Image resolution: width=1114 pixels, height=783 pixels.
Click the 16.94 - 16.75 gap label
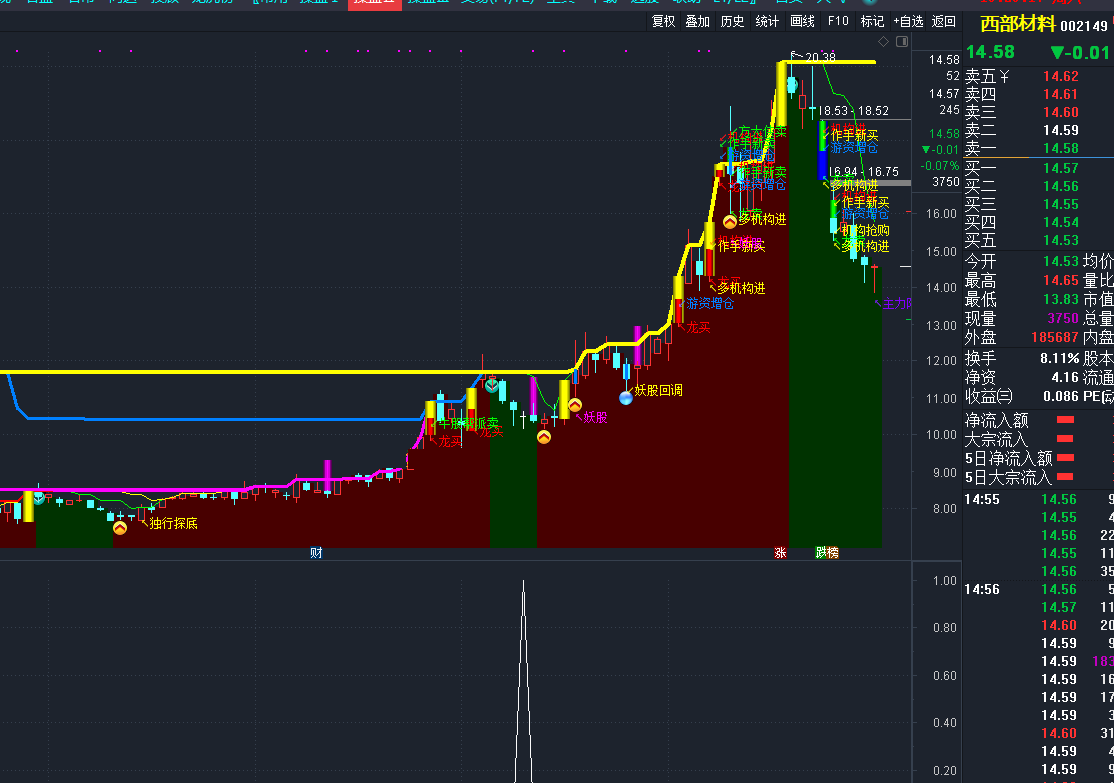point(863,172)
